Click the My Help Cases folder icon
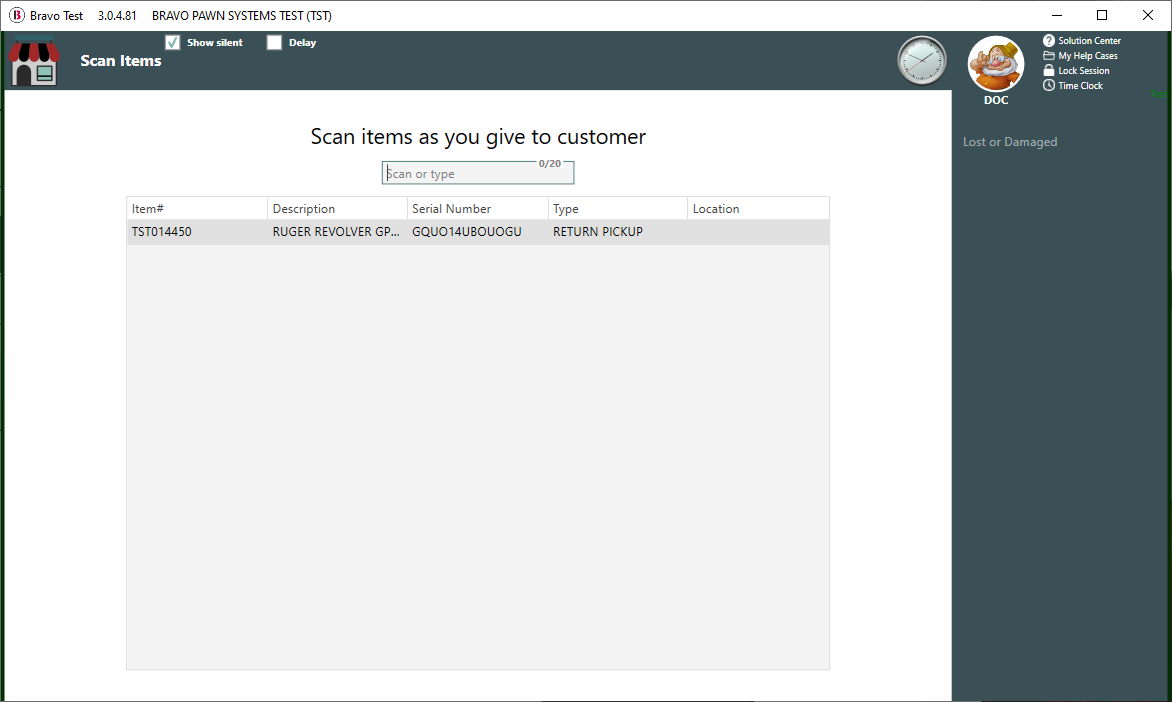This screenshot has width=1172, height=702. (x=1049, y=55)
